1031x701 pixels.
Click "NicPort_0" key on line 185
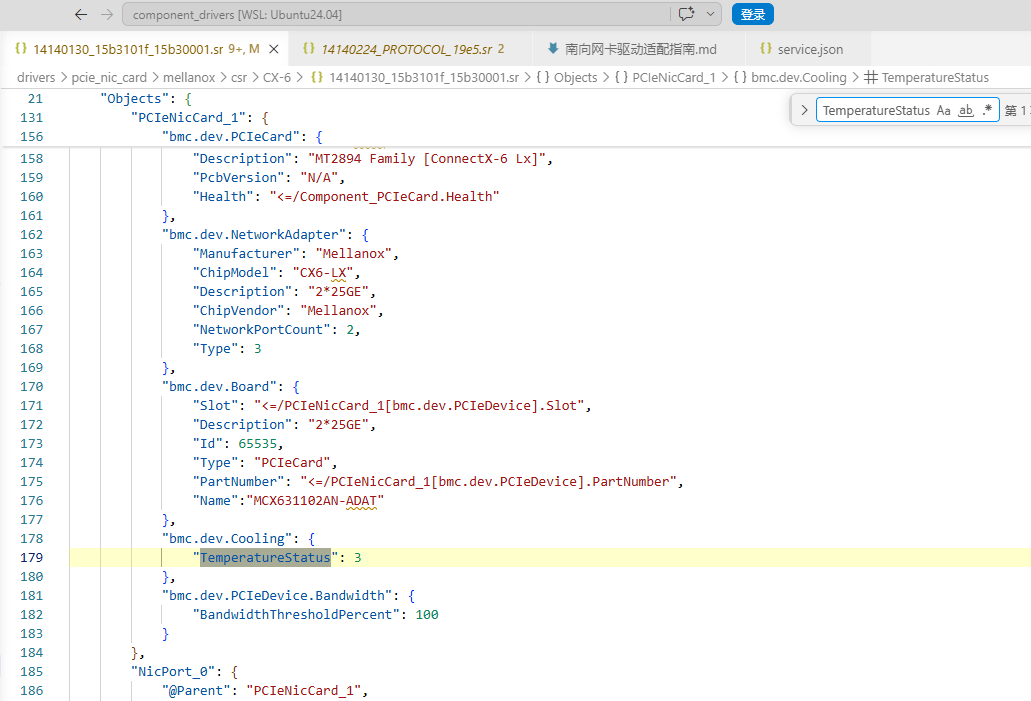point(173,672)
